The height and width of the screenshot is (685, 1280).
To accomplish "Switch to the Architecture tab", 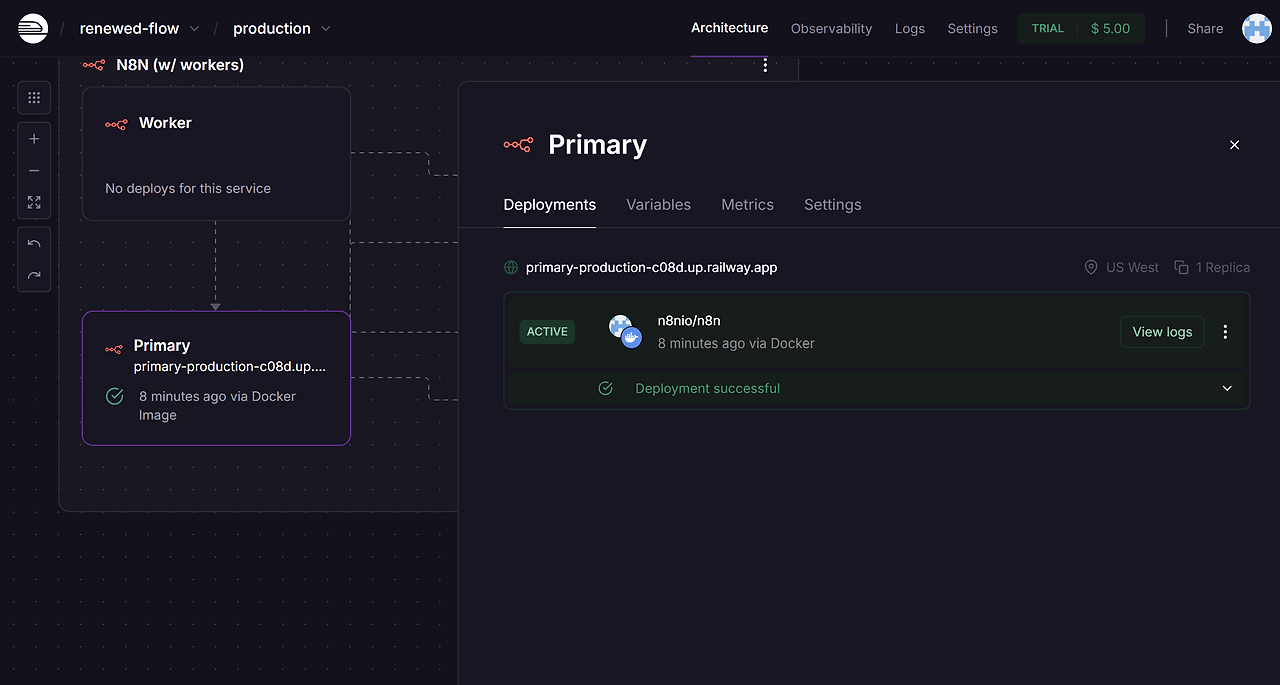I will 730,28.
